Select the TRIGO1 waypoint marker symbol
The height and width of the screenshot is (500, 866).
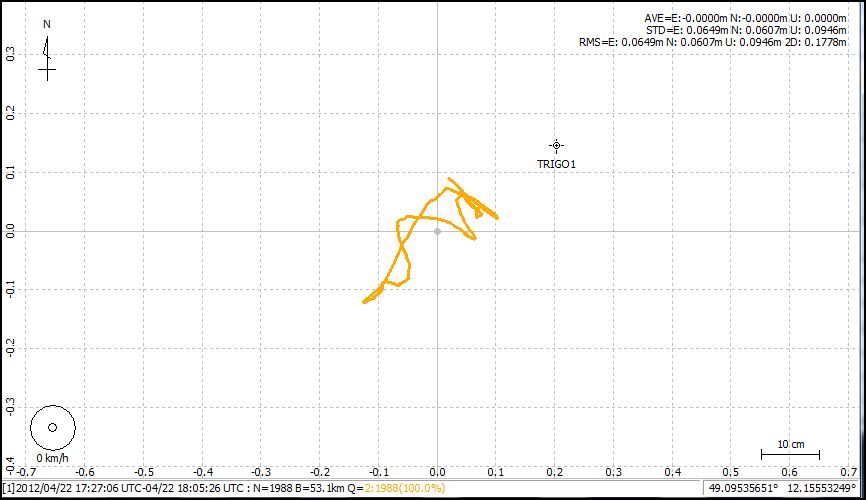tap(556, 146)
